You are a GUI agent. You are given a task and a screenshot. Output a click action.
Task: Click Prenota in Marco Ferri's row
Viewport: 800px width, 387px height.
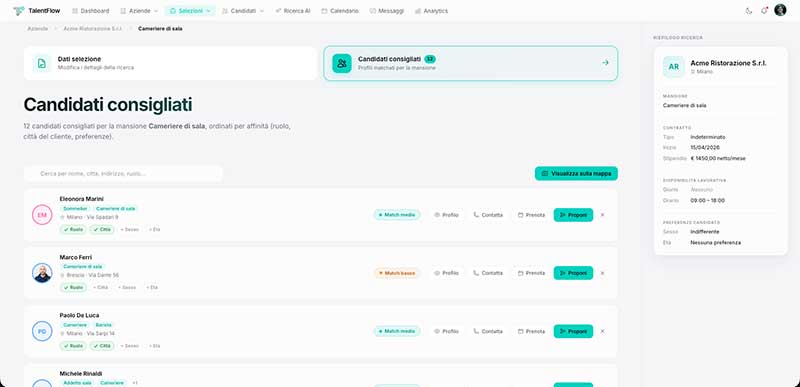[531, 273]
